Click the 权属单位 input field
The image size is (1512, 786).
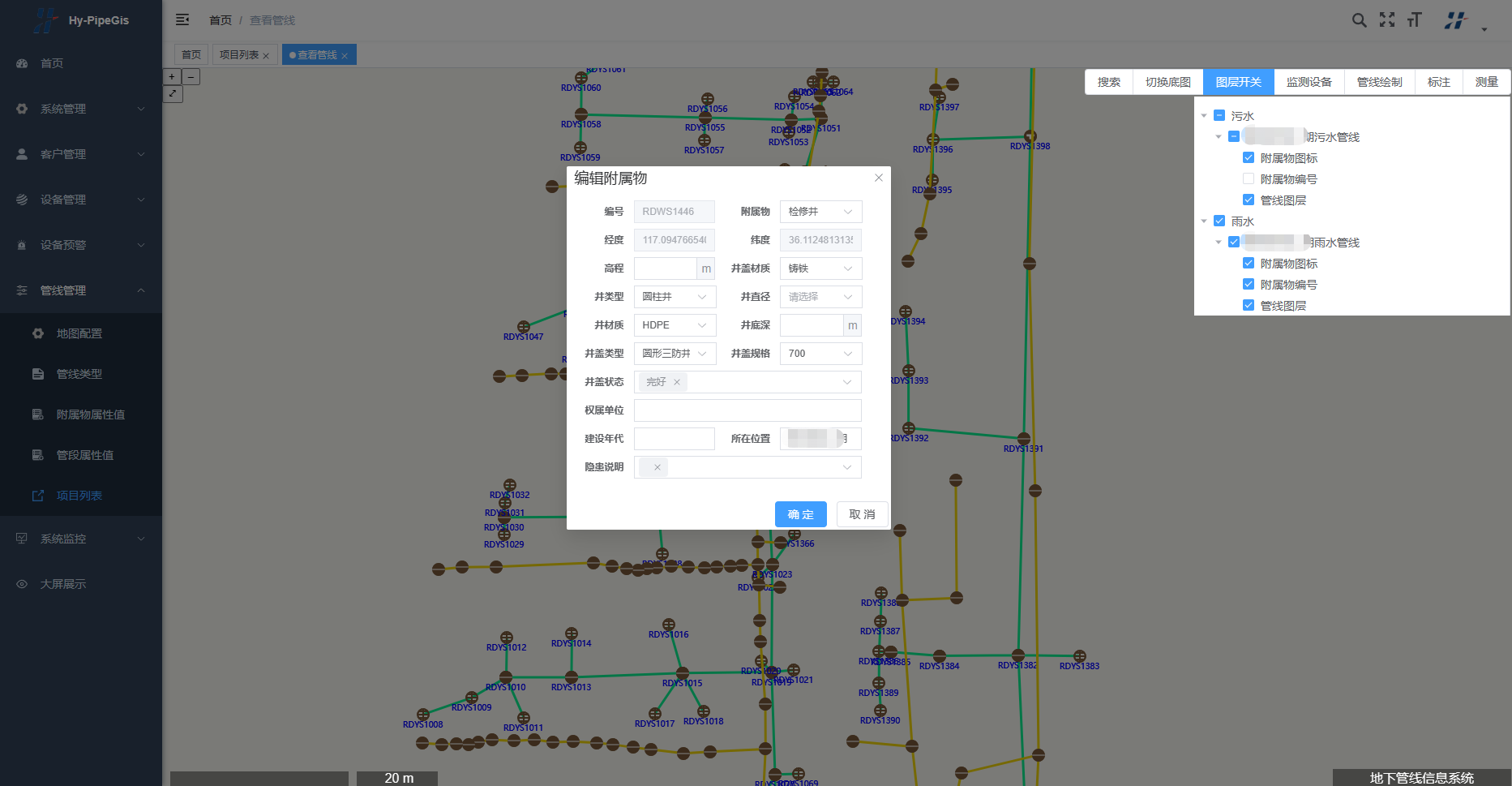tap(747, 410)
